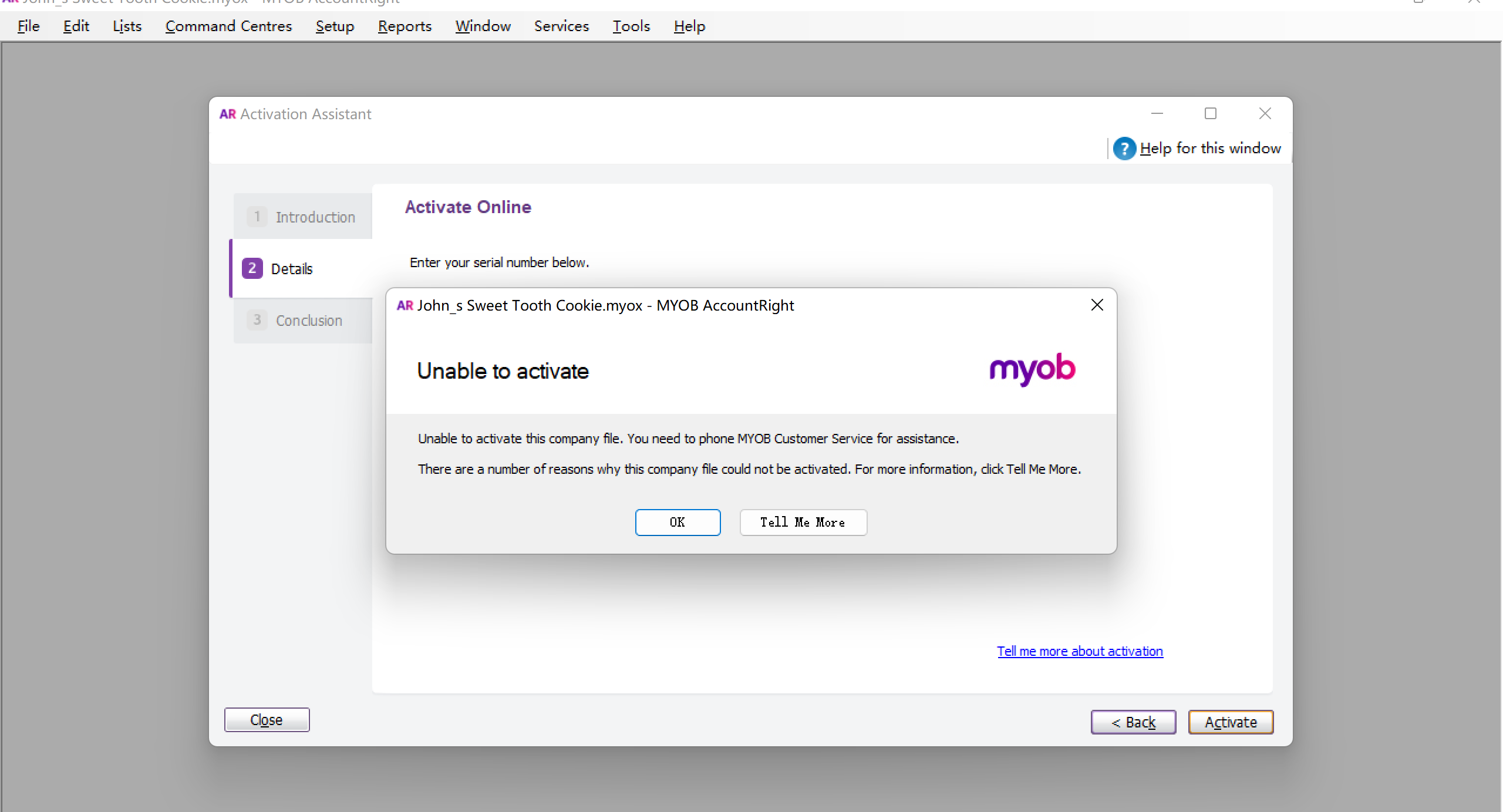This screenshot has width=1503, height=812.
Task: Click the Activate button
Action: click(x=1231, y=722)
